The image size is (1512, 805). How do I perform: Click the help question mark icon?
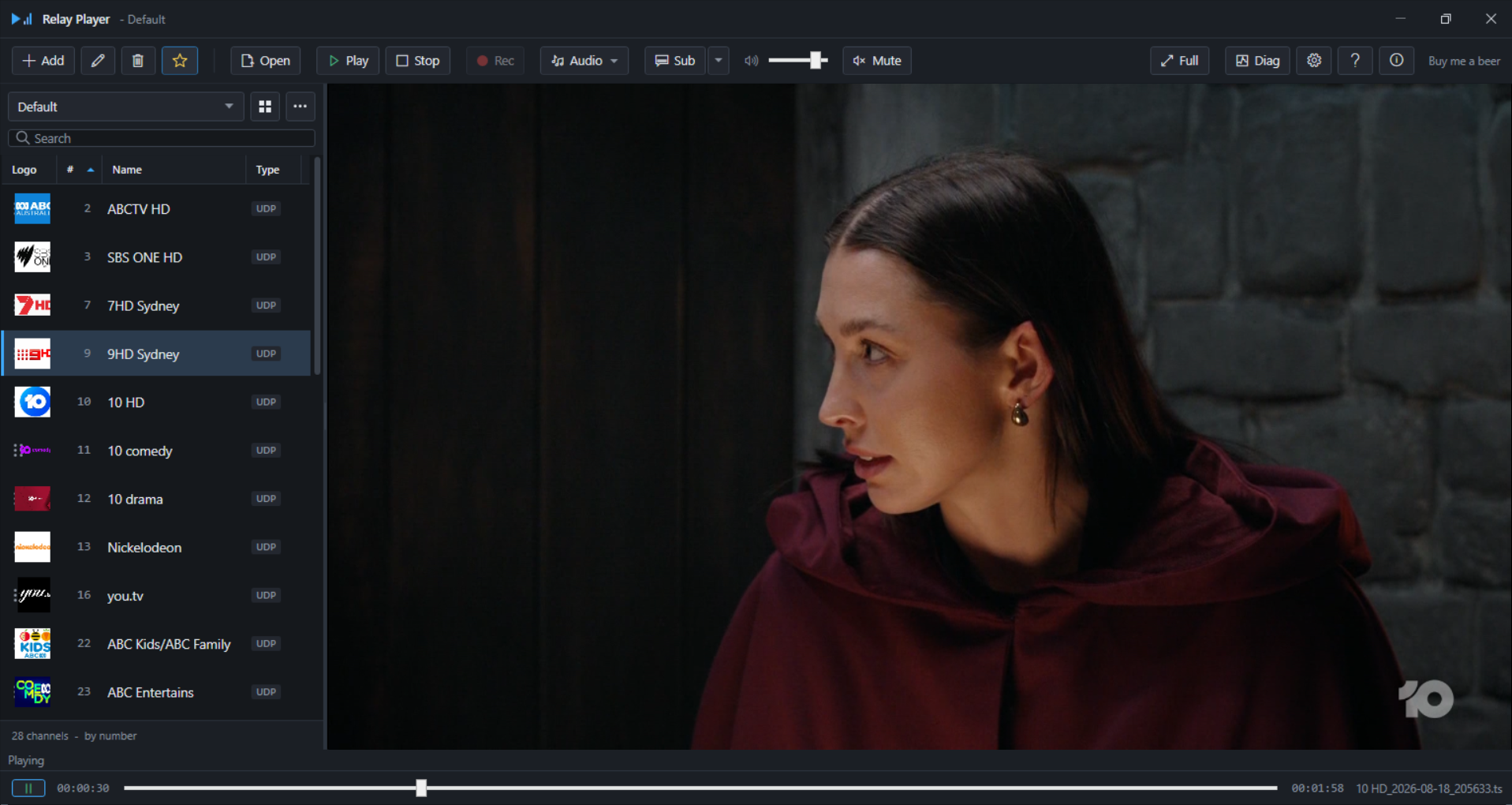[x=1355, y=61]
